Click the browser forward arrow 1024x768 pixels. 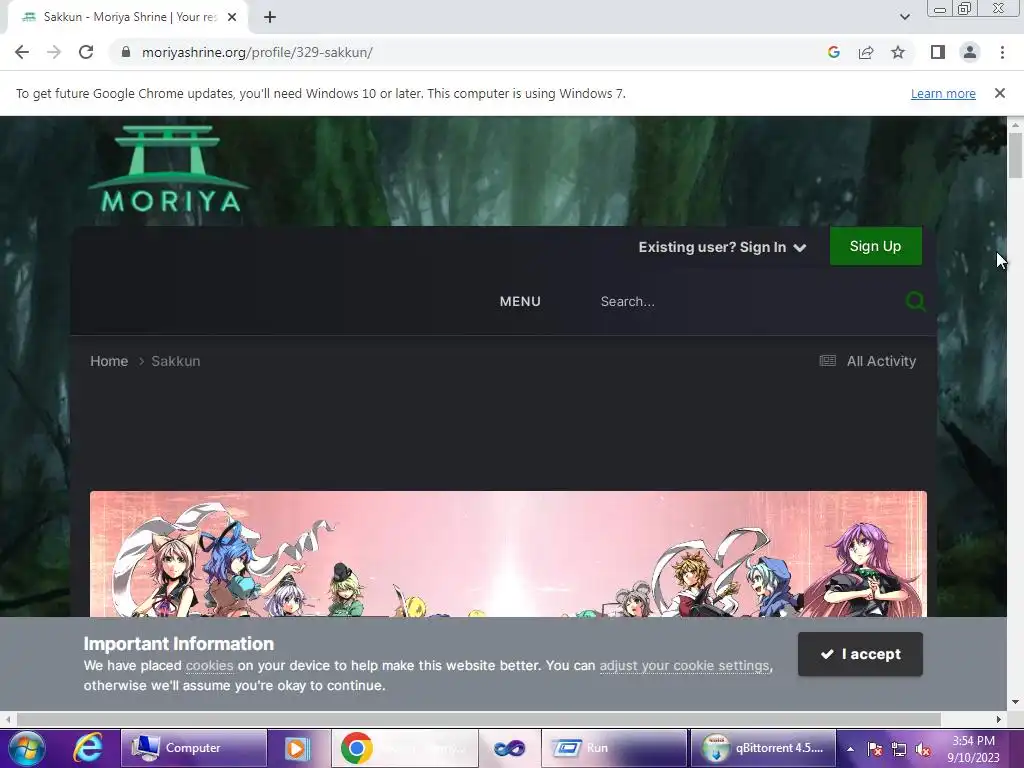pyautogui.click(x=54, y=52)
